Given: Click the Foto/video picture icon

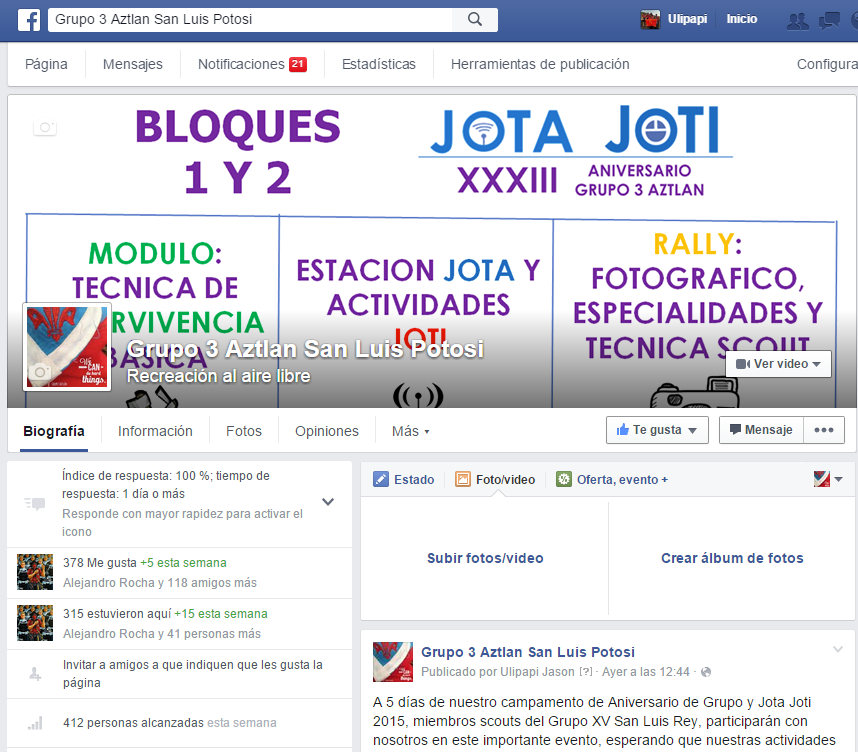Looking at the screenshot, I should coord(463,479).
